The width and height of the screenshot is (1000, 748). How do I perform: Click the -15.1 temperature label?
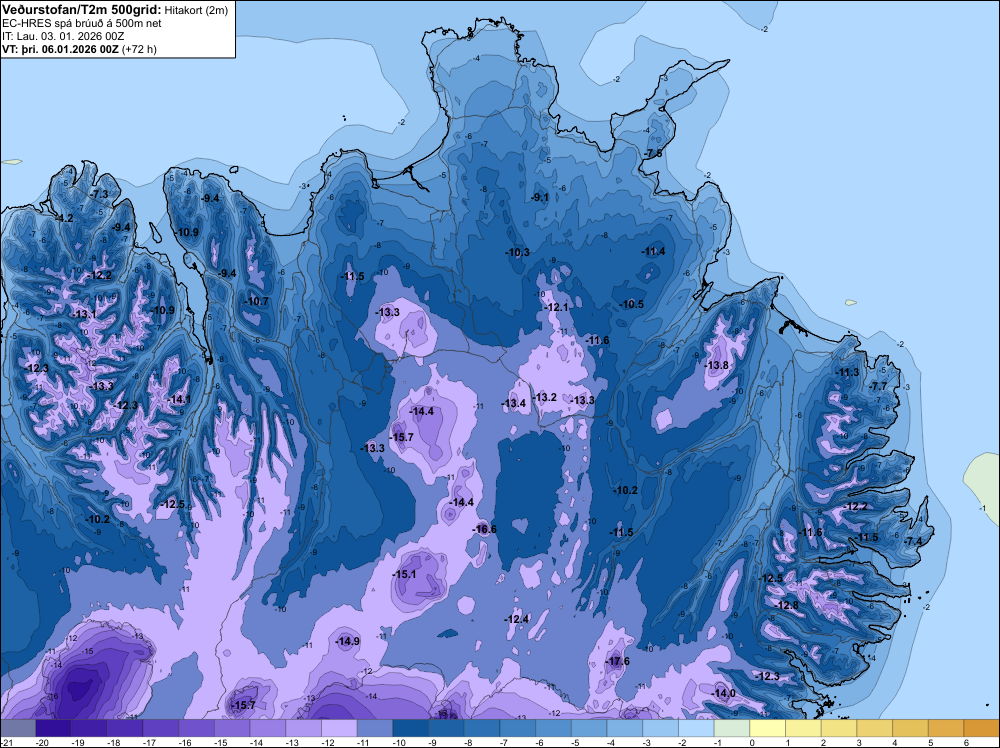(x=404, y=574)
